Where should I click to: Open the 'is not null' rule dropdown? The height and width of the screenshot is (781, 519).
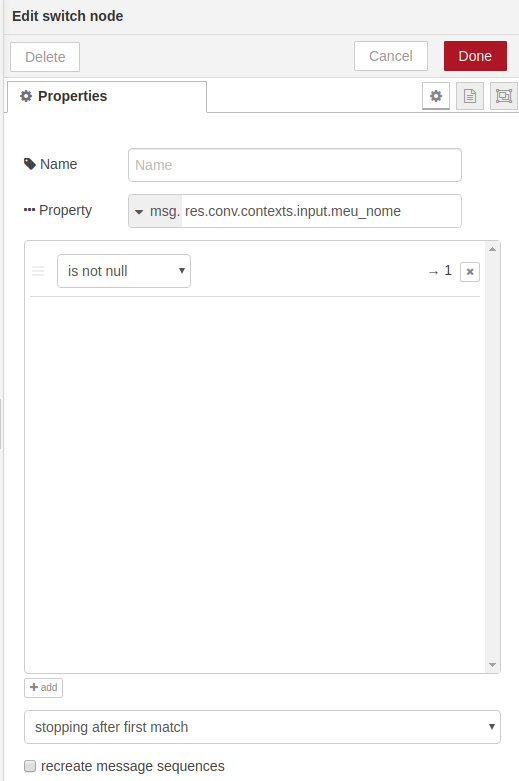coord(124,271)
